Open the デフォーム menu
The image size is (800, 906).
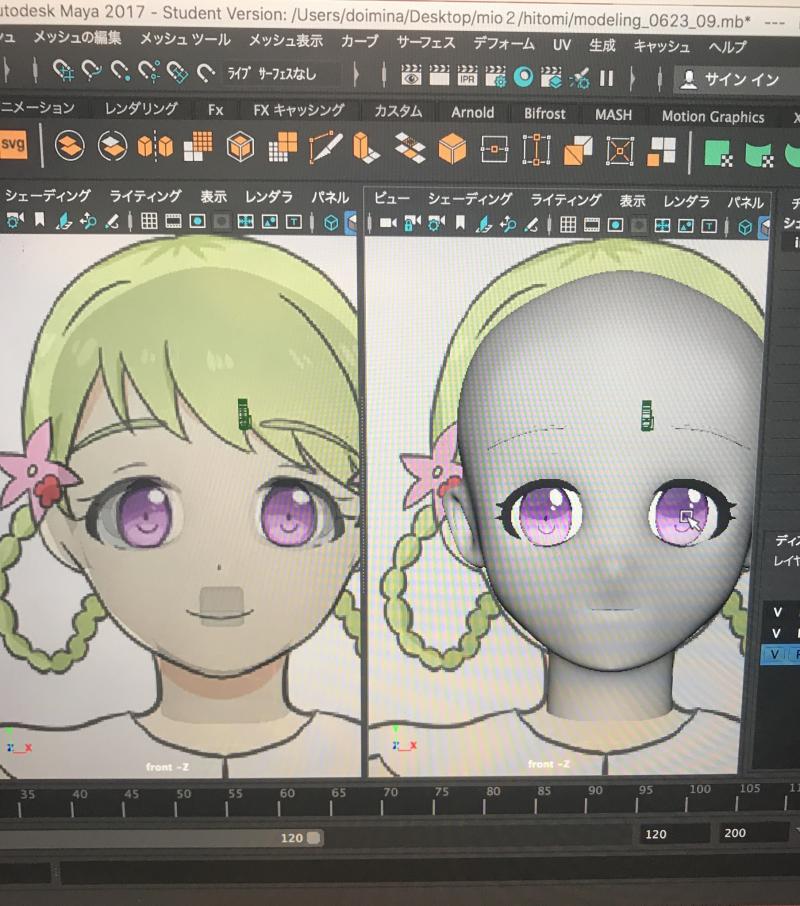(504, 43)
